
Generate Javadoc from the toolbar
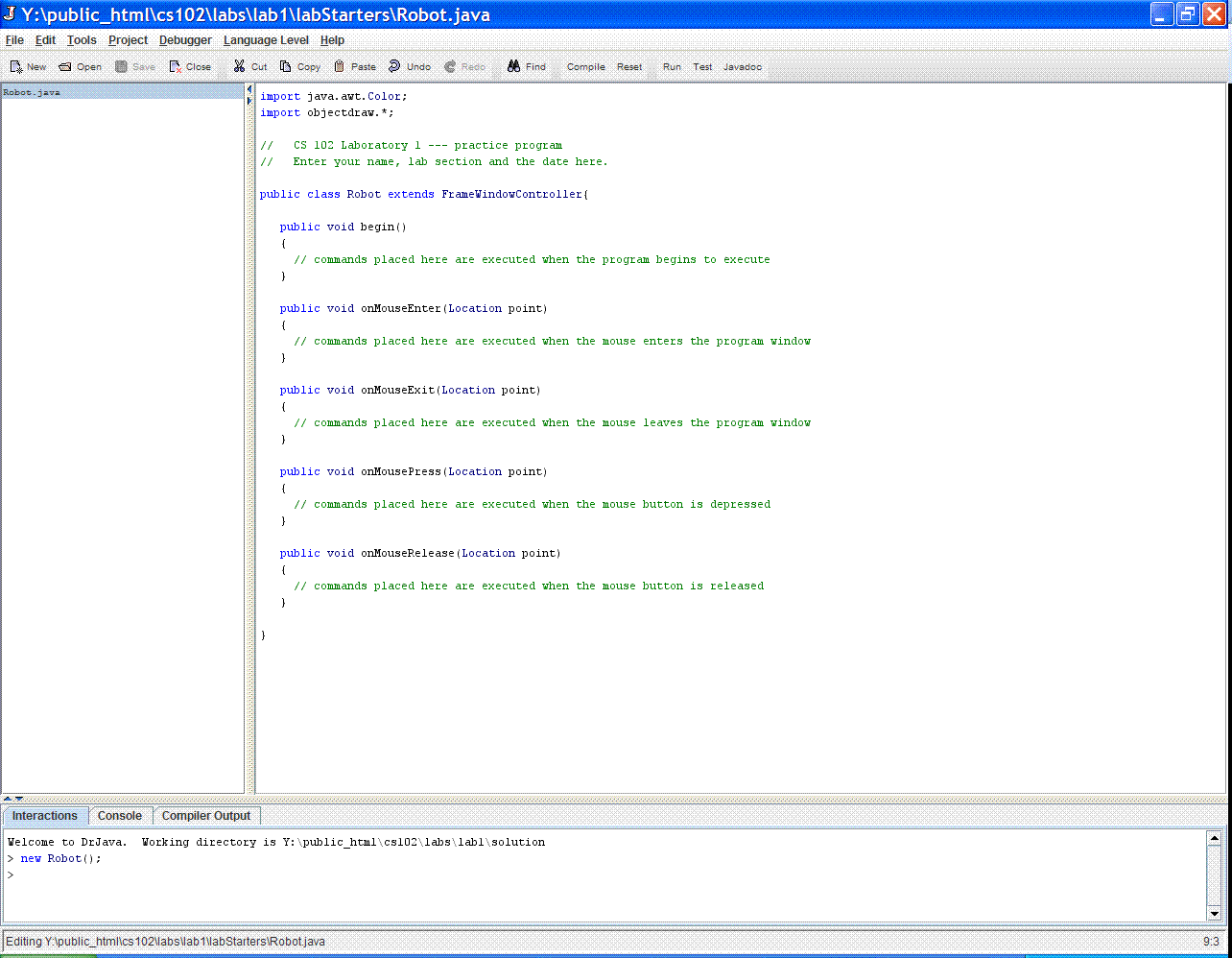tap(743, 67)
